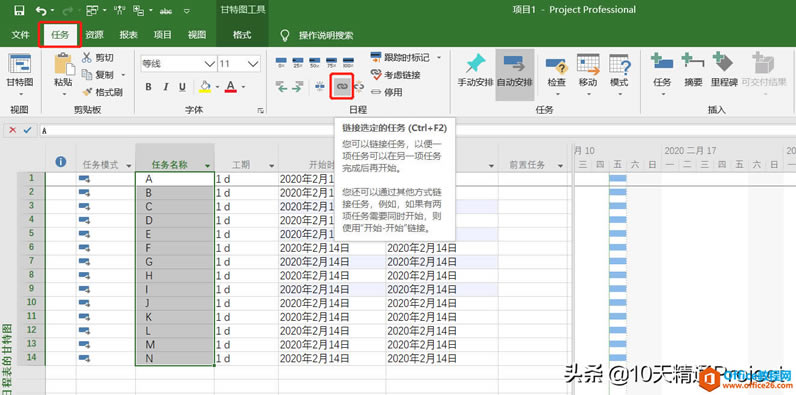The image size is (796, 395).
Task: Apply yellow background fill color
Action: (x=205, y=87)
